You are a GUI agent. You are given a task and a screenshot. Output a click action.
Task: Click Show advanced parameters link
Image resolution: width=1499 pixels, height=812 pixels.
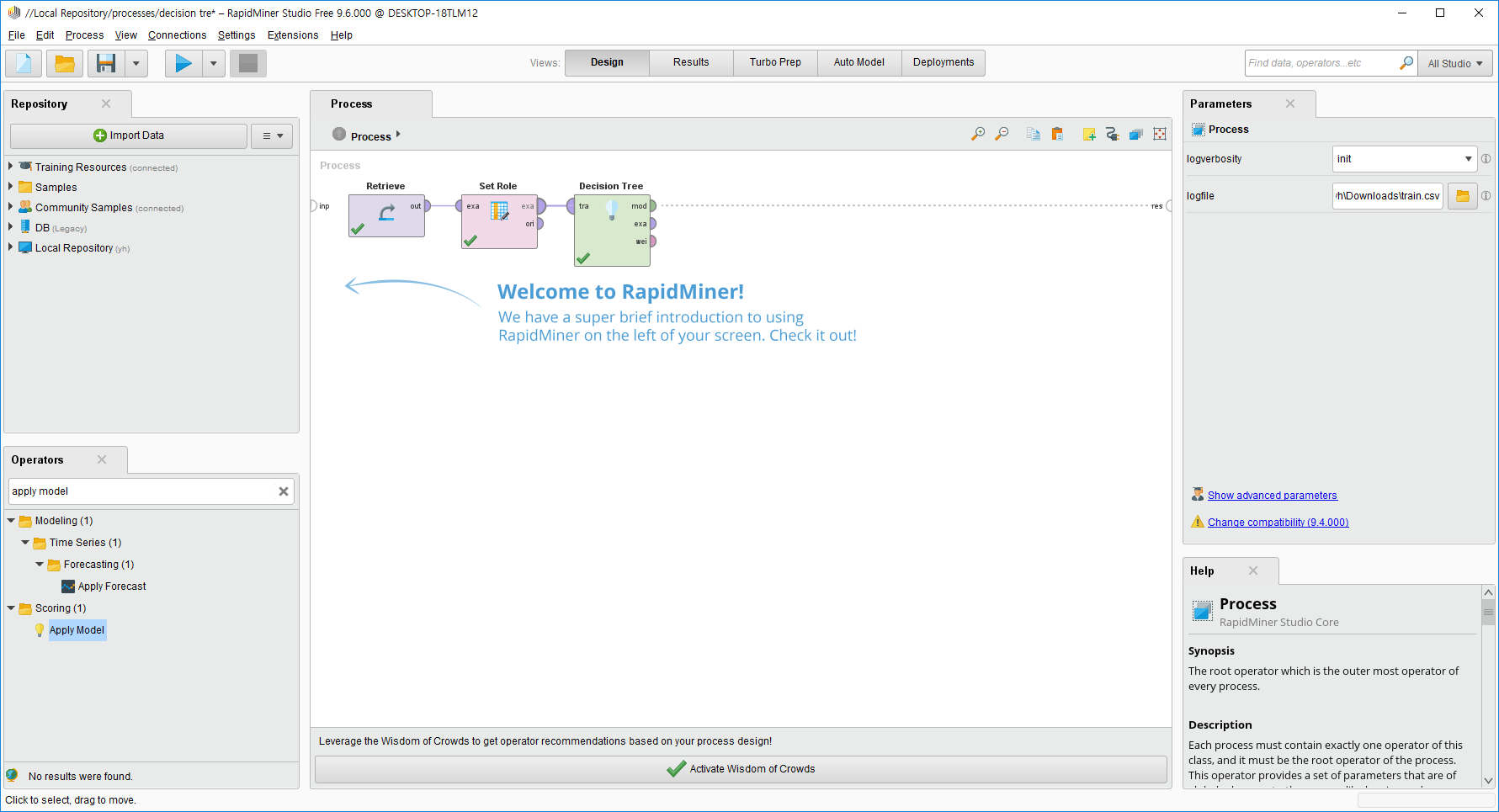point(1273,496)
